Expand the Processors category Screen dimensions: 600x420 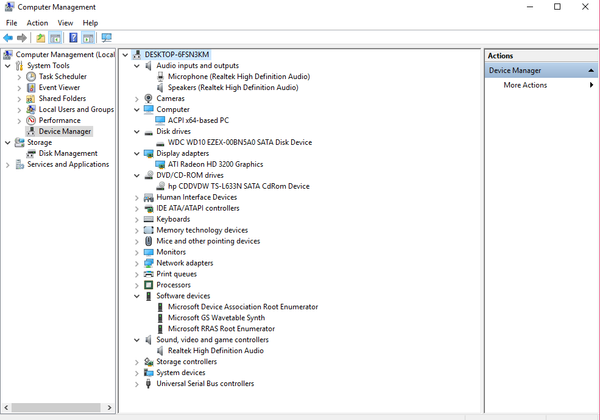click(137, 285)
